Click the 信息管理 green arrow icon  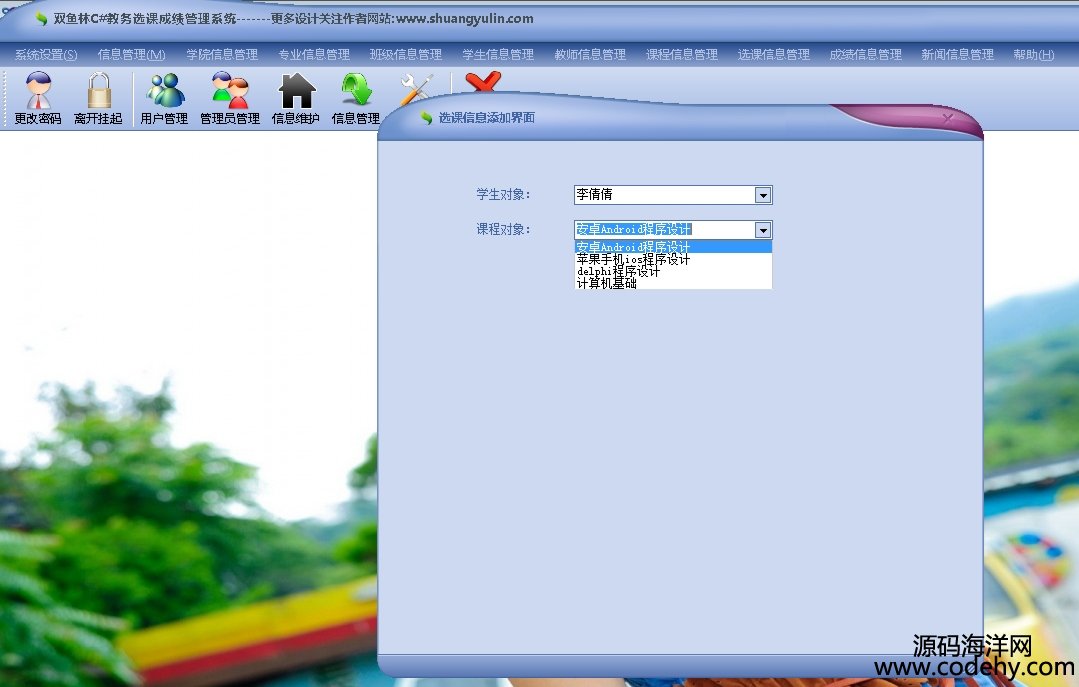356,91
